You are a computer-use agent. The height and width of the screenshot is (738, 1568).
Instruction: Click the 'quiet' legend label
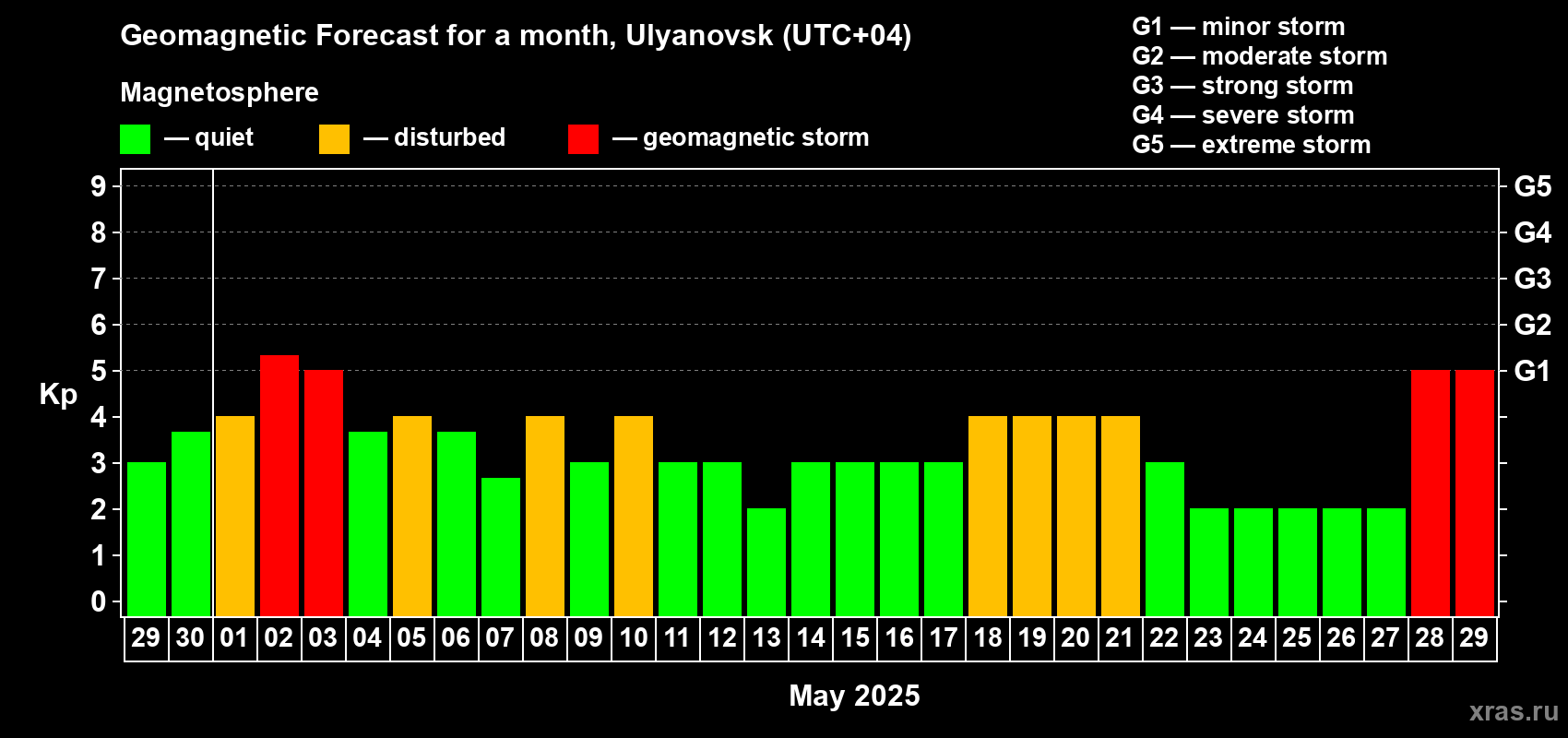pos(224,137)
